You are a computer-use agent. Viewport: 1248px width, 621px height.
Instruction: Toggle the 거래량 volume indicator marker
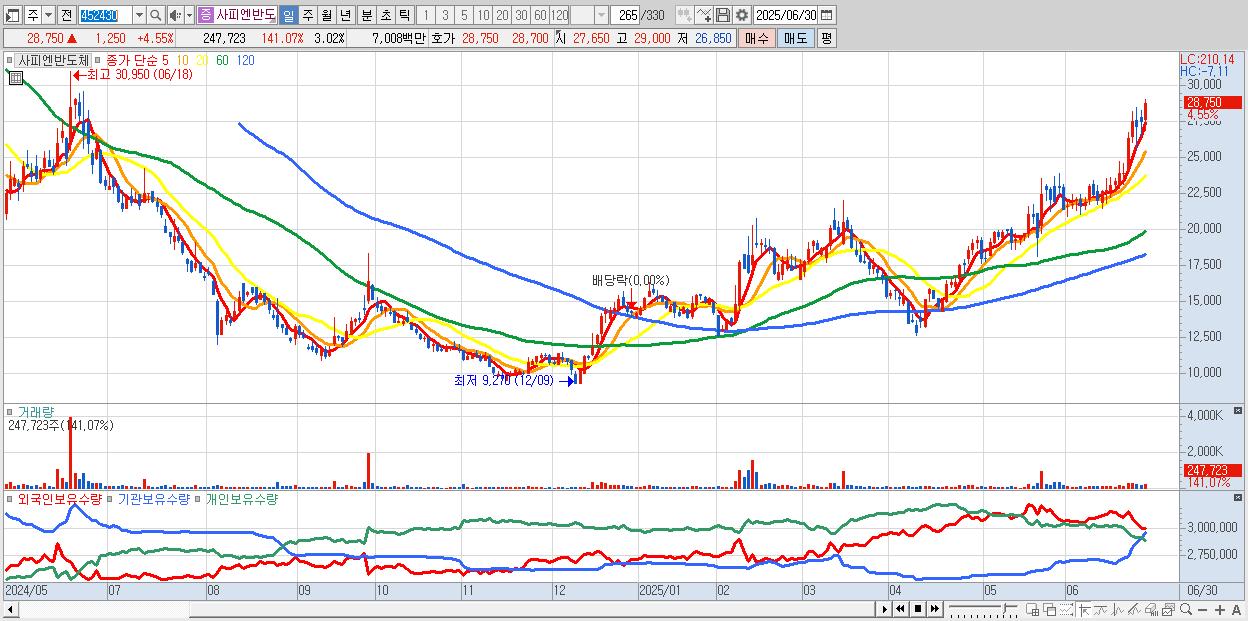tap(10, 411)
